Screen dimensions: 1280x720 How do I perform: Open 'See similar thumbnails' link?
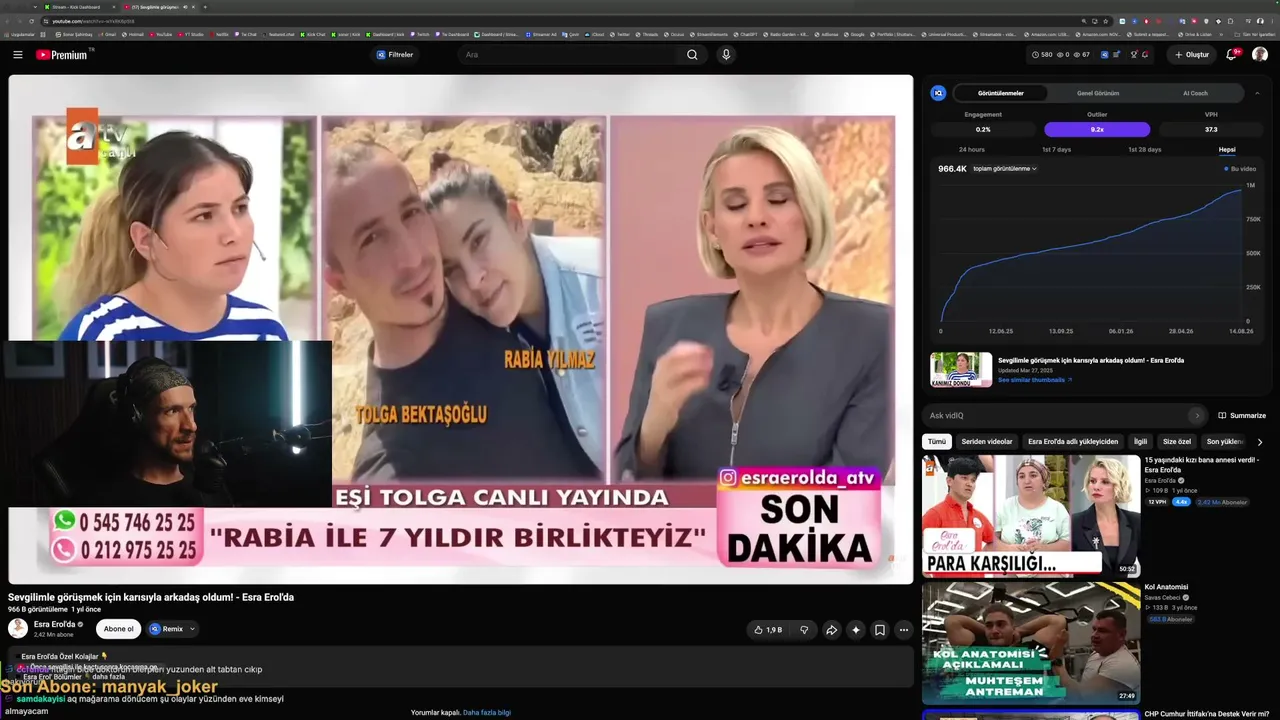1035,380
